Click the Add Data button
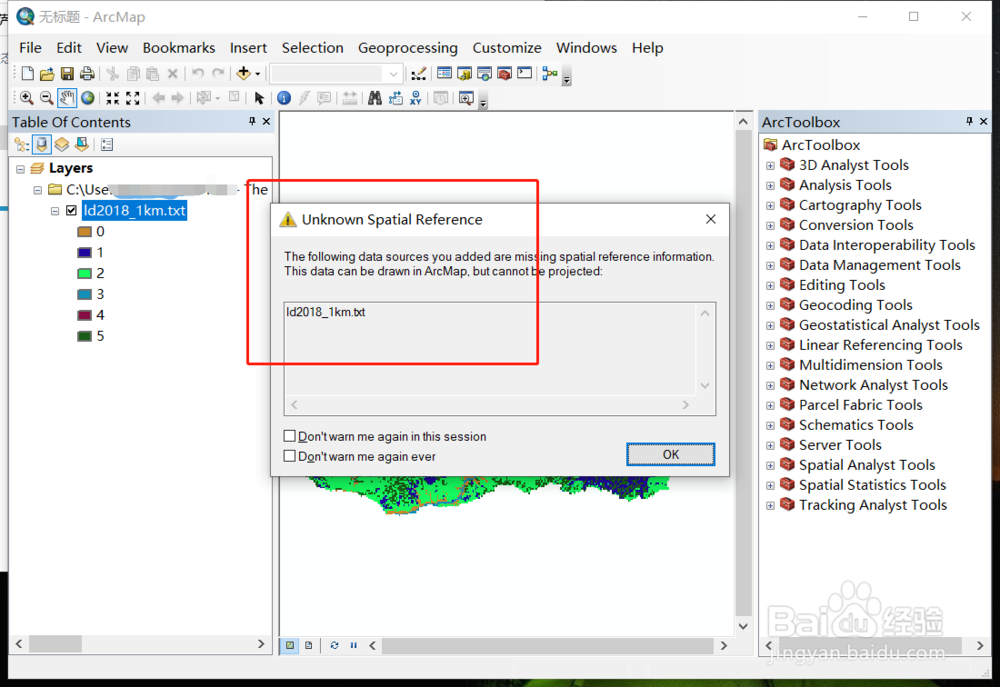This screenshot has height=687, width=1000. click(x=244, y=73)
